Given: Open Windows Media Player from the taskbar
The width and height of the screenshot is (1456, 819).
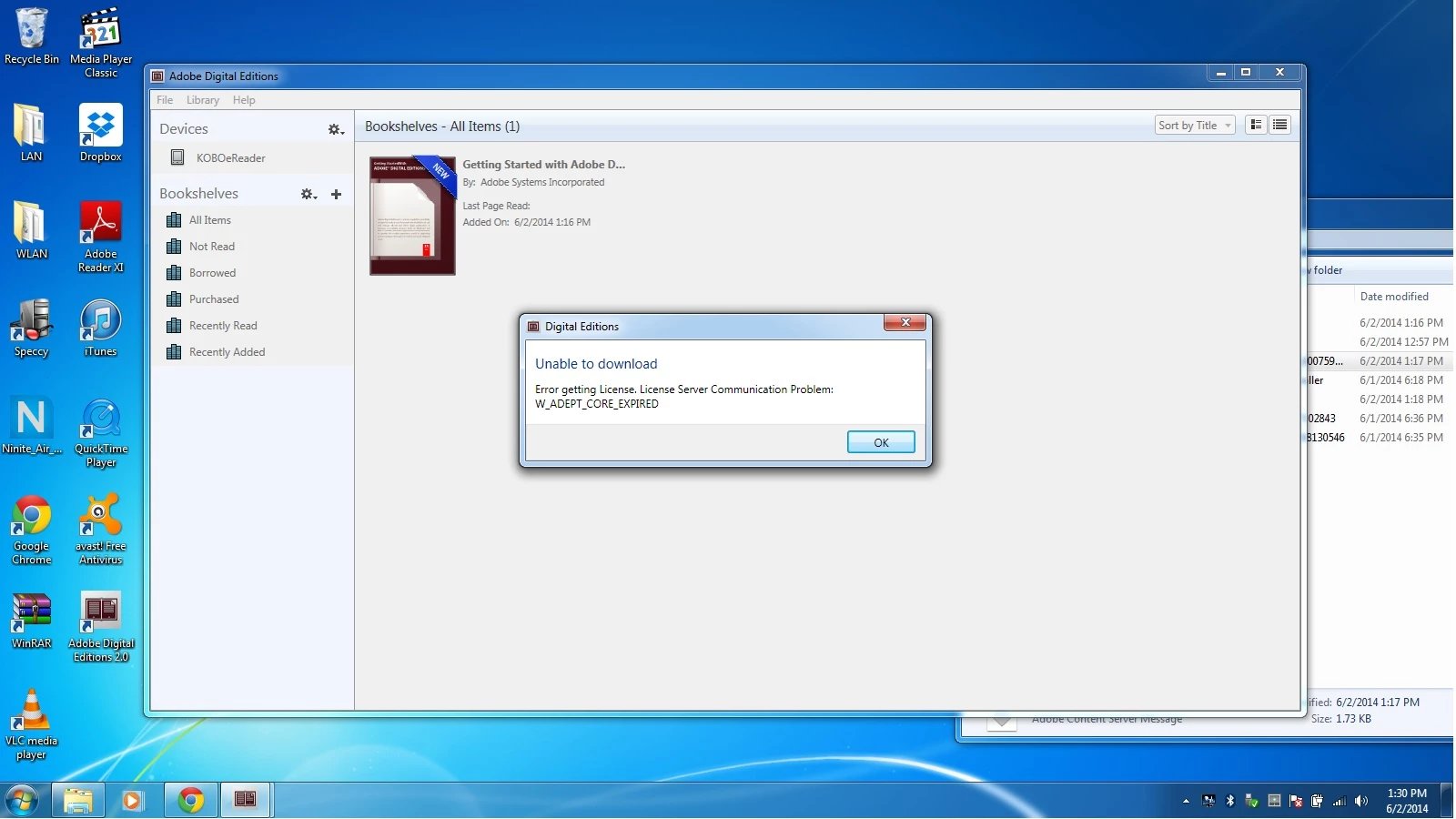Looking at the screenshot, I should 133,801.
